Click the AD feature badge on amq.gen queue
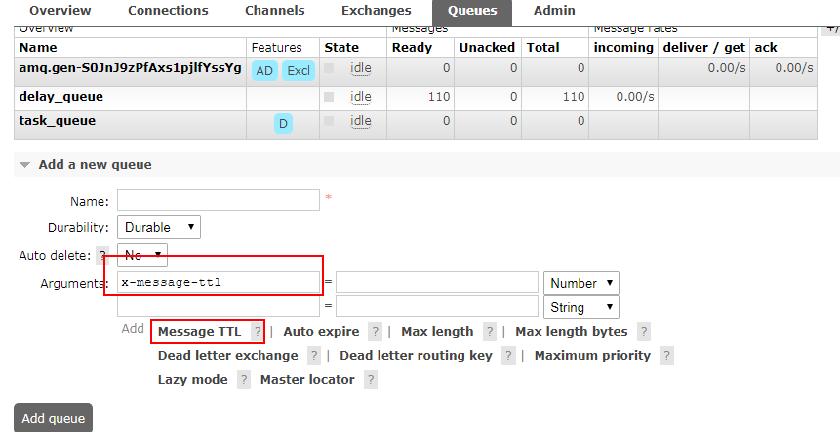This screenshot has width=840, height=432. click(265, 71)
